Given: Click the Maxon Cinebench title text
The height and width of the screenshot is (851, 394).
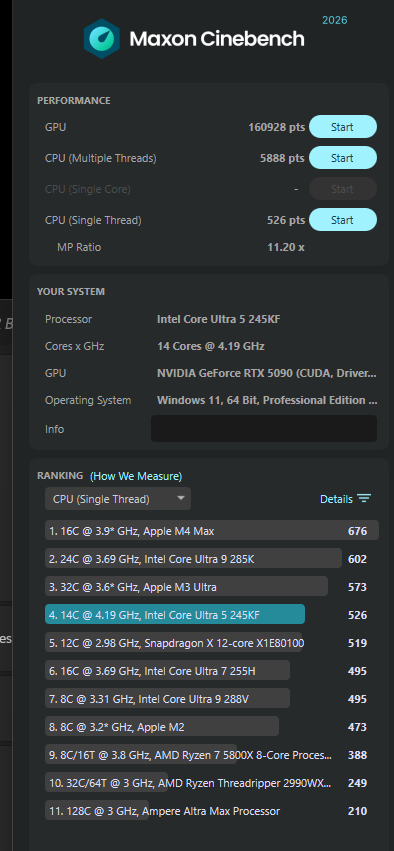Looking at the screenshot, I should (x=217, y=39).
